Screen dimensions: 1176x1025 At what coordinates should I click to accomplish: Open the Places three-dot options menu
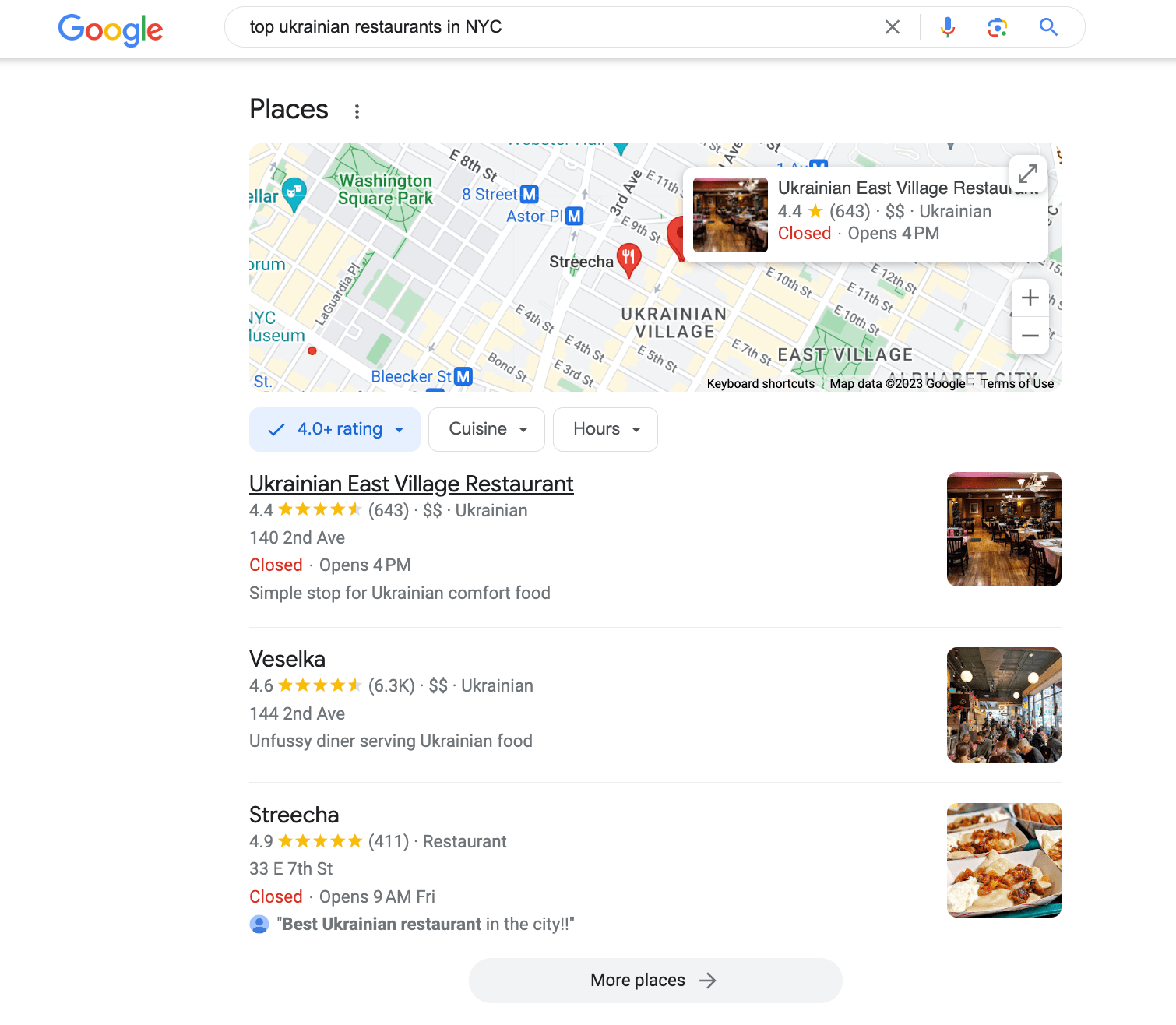(x=357, y=111)
